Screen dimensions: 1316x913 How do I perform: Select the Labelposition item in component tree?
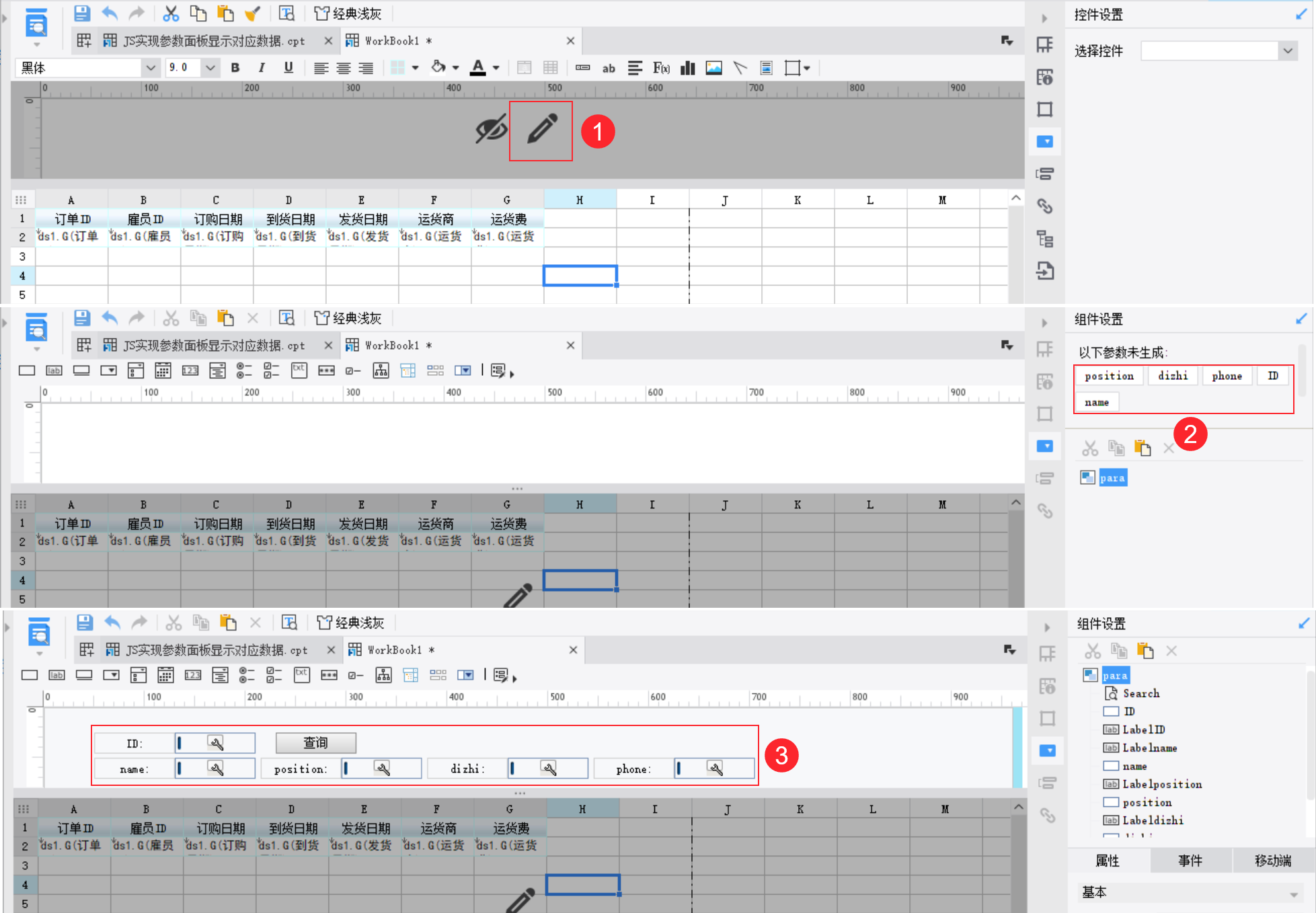1161,784
